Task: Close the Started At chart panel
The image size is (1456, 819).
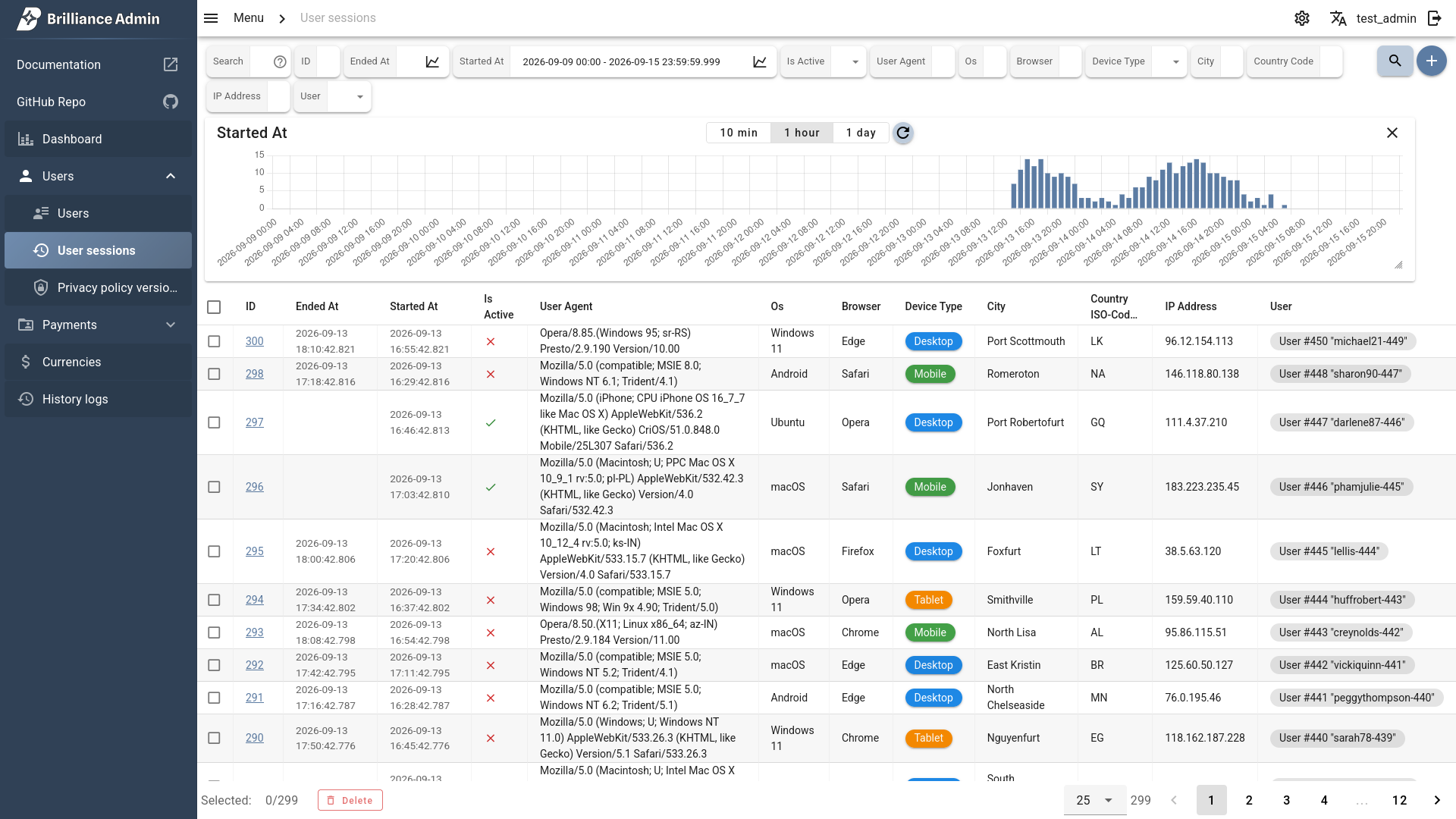Action: pyautogui.click(x=1392, y=133)
